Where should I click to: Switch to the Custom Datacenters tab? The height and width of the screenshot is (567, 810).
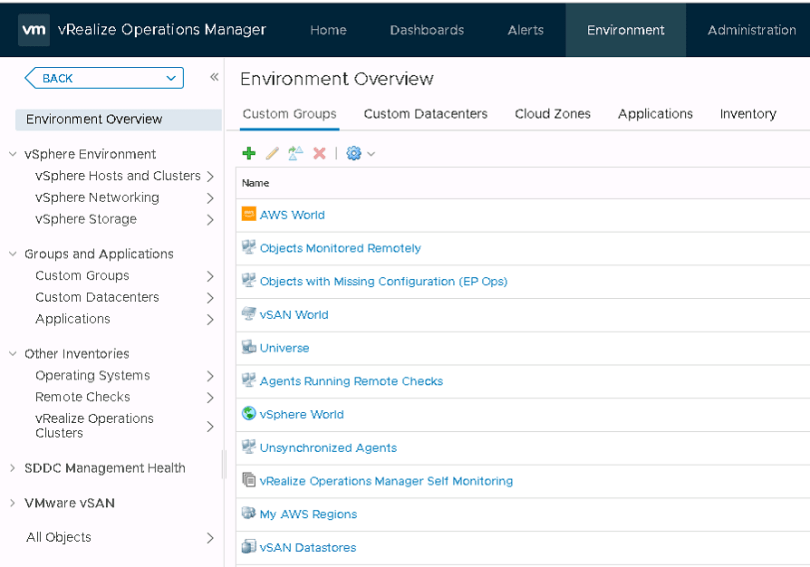pos(426,114)
